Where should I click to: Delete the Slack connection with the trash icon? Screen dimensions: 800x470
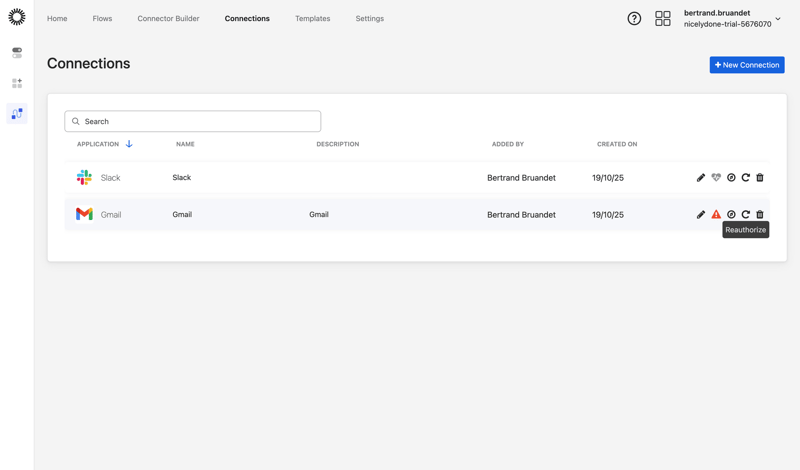(760, 178)
